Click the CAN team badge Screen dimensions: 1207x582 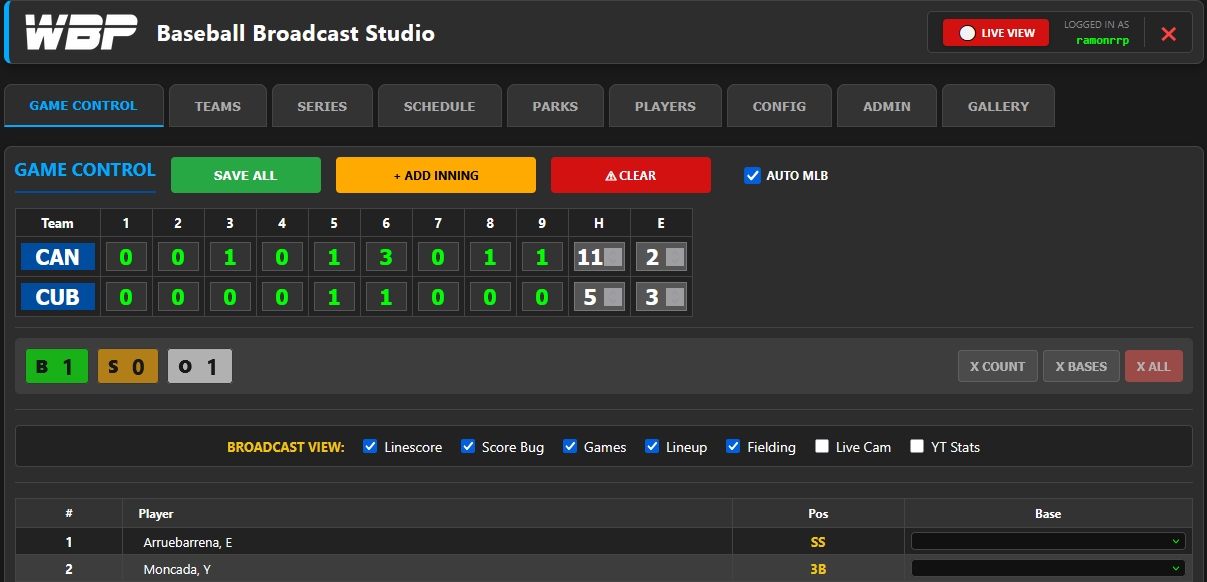(x=58, y=257)
